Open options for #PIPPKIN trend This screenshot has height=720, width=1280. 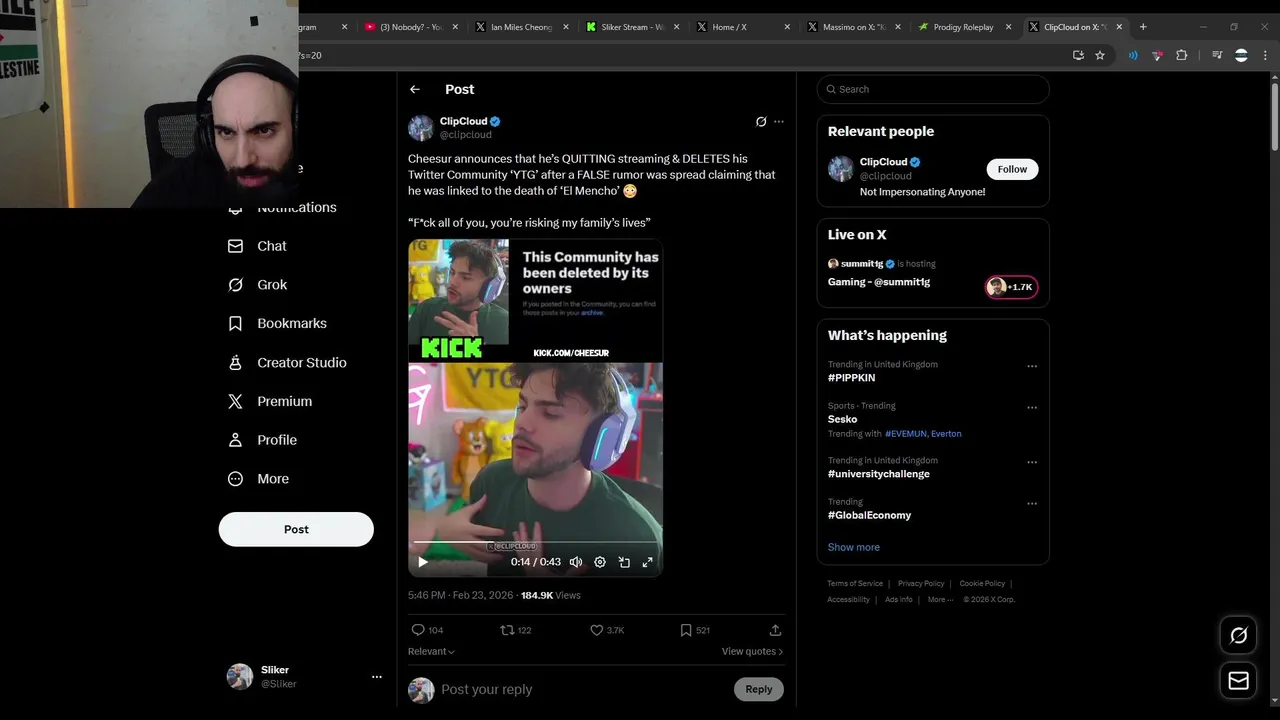pos(1032,366)
